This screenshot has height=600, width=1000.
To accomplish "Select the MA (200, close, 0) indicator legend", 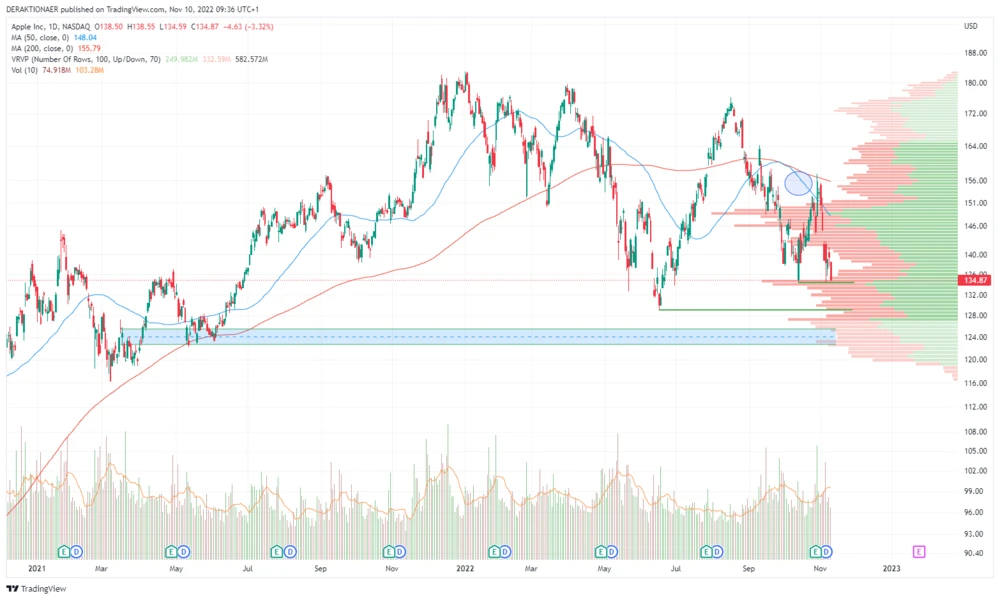I will [42, 47].
